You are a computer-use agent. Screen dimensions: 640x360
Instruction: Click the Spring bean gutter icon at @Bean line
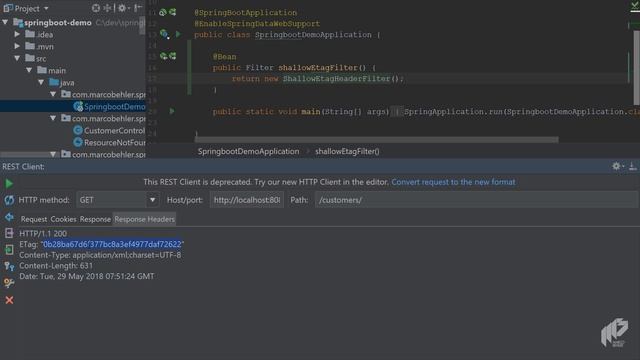click(x=164, y=56)
